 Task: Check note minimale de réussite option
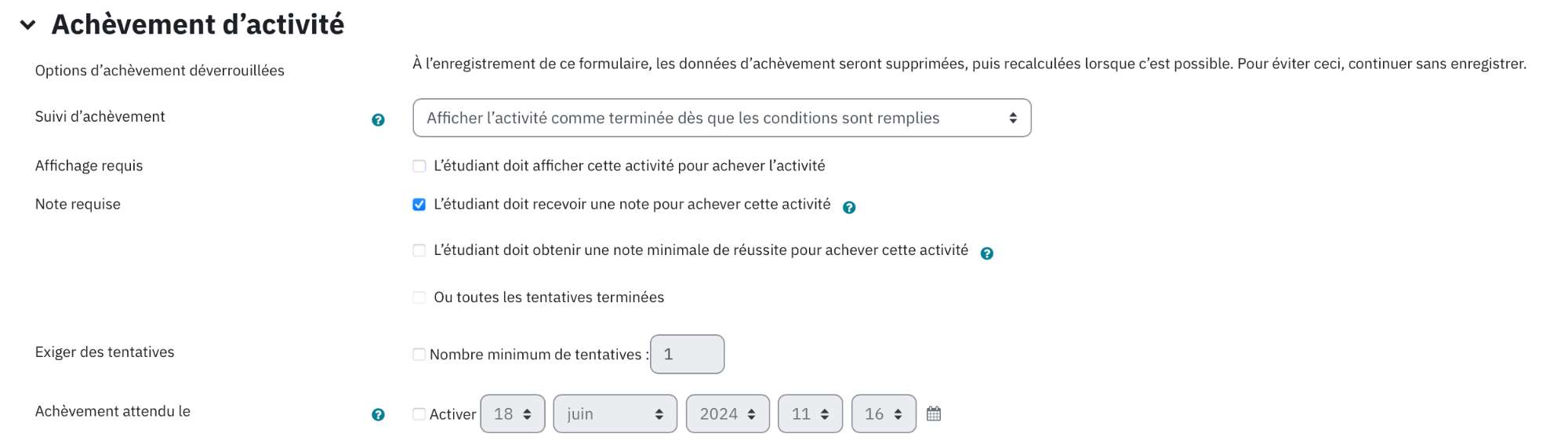[419, 250]
